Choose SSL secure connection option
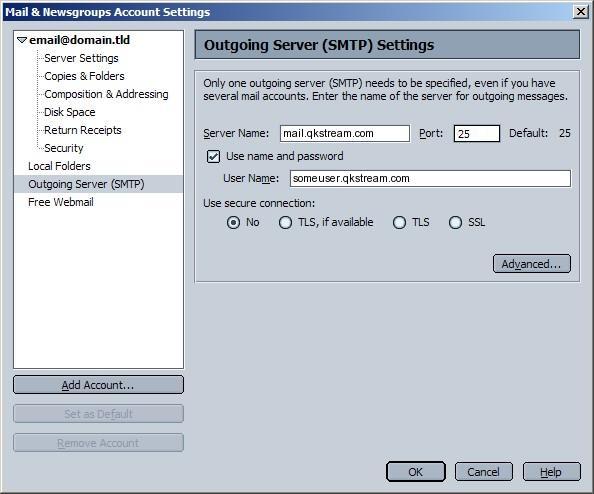Image resolution: width=594 pixels, height=494 pixels. pyautogui.click(x=455, y=222)
